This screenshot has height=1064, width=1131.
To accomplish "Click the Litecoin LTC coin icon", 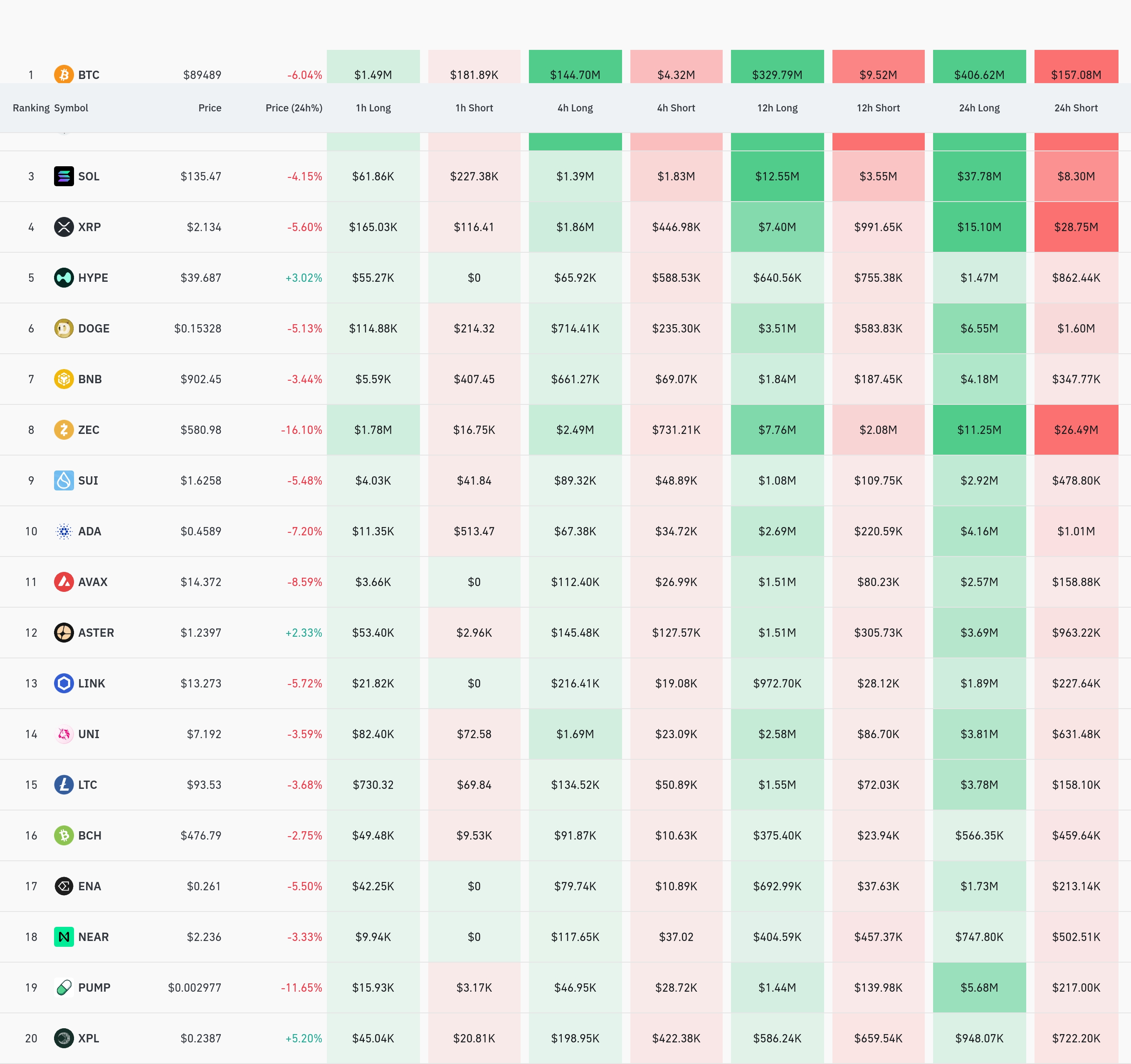I will pyautogui.click(x=64, y=785).
